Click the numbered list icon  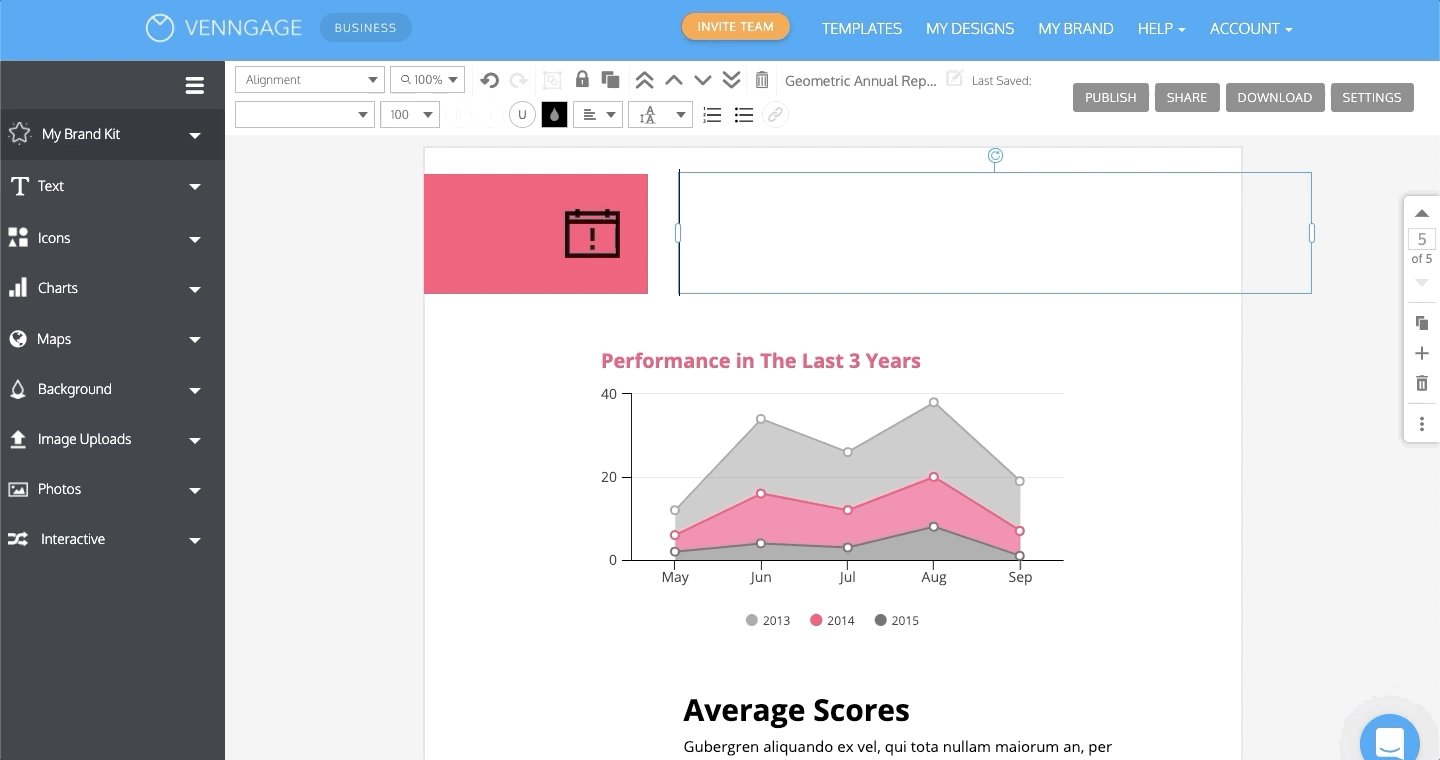click(x=712, y=115)
